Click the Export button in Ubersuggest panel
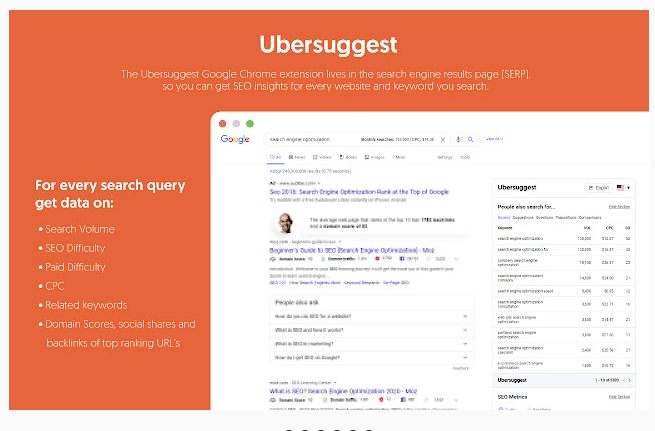 (x=599, y=188)
